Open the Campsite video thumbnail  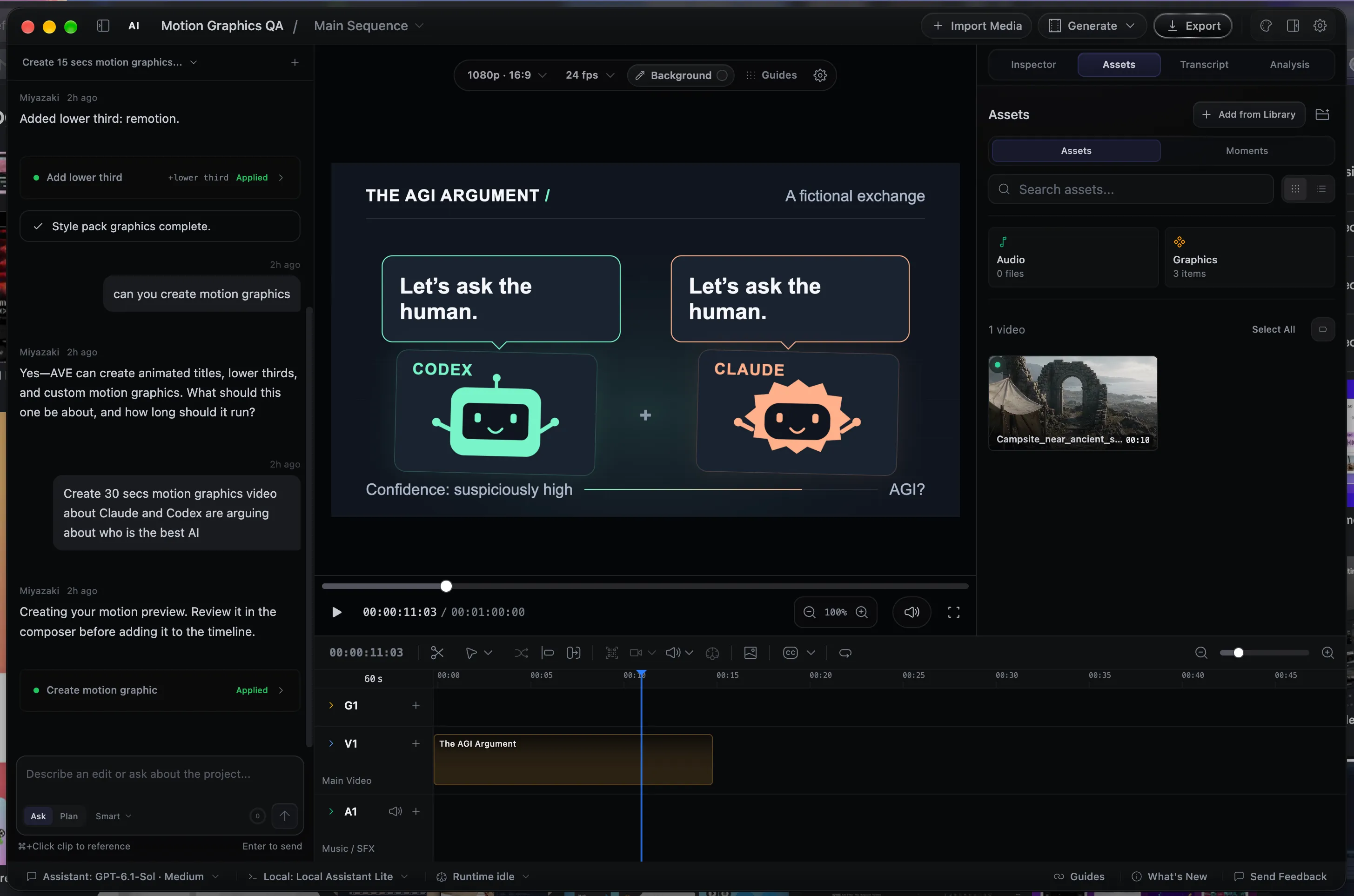coord(1073,403)
